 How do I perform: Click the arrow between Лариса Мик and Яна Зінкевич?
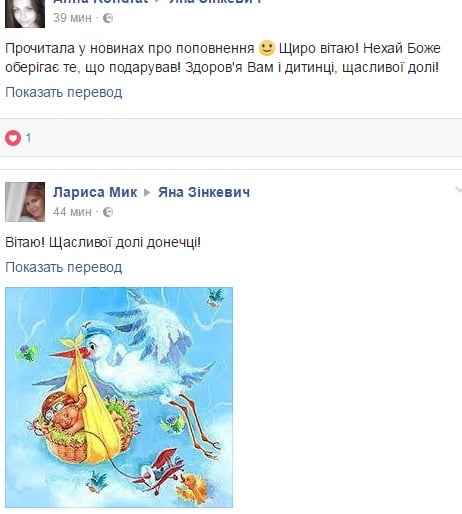click(x=147, y=193)
